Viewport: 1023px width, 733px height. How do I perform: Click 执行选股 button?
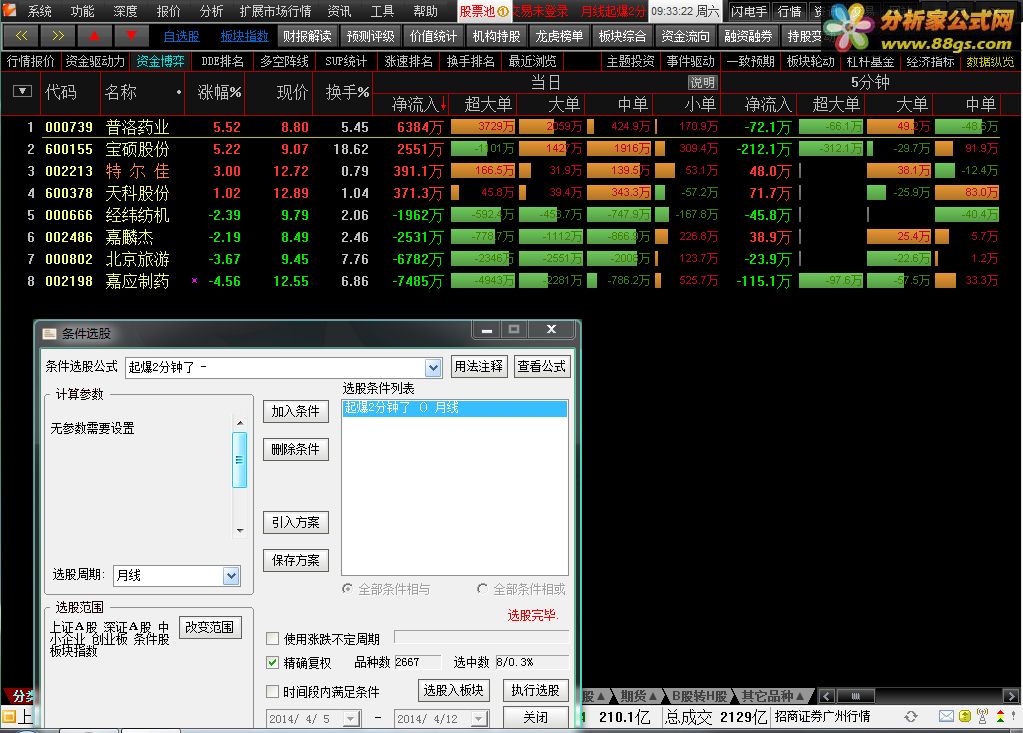point(535,690)
